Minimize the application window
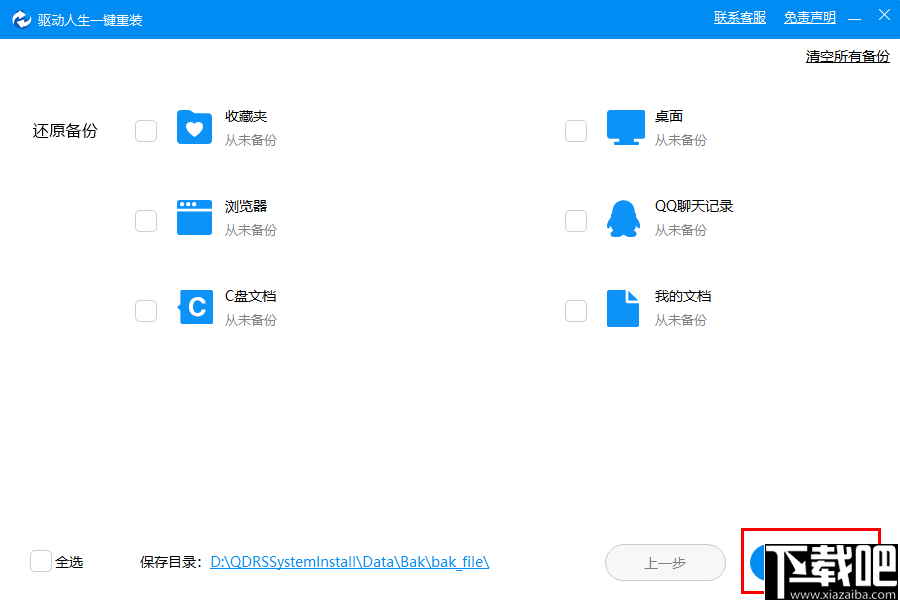 pyautogui.click(x=855, y=15)
